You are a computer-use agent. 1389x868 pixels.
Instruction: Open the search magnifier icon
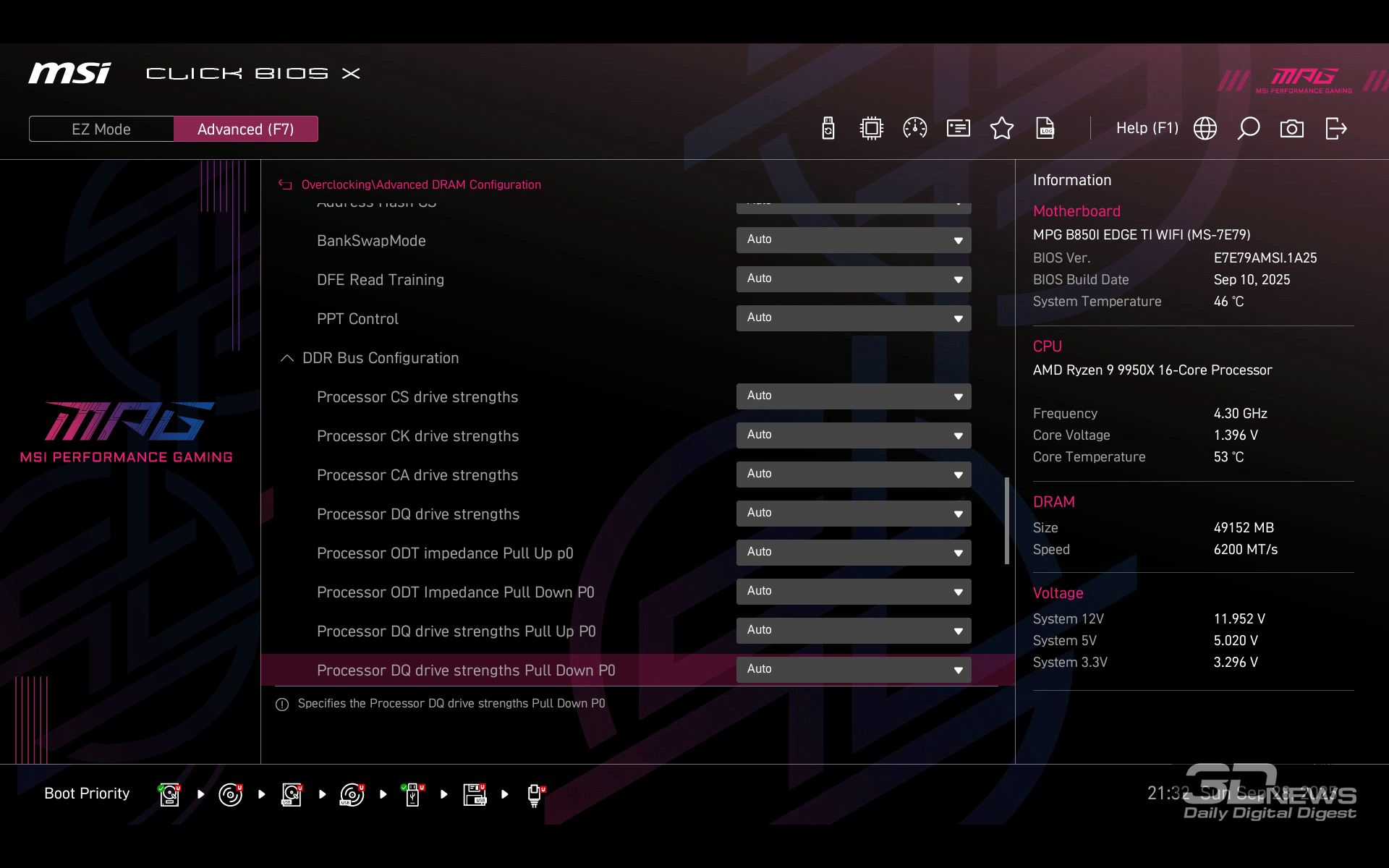(x=1248, y=129)
